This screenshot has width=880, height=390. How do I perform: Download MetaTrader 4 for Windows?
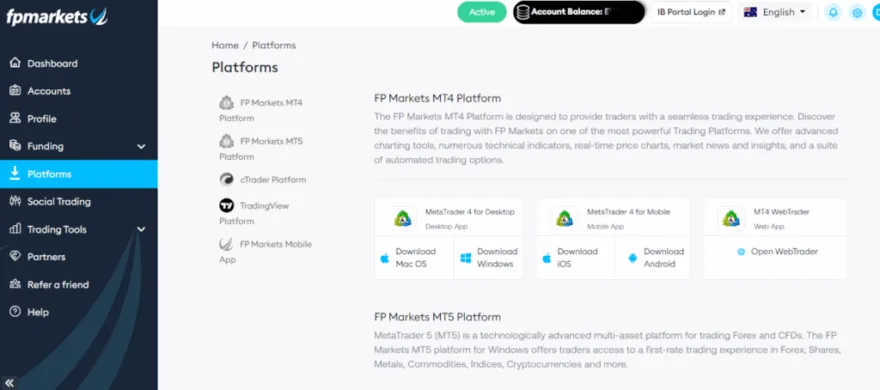488,258
